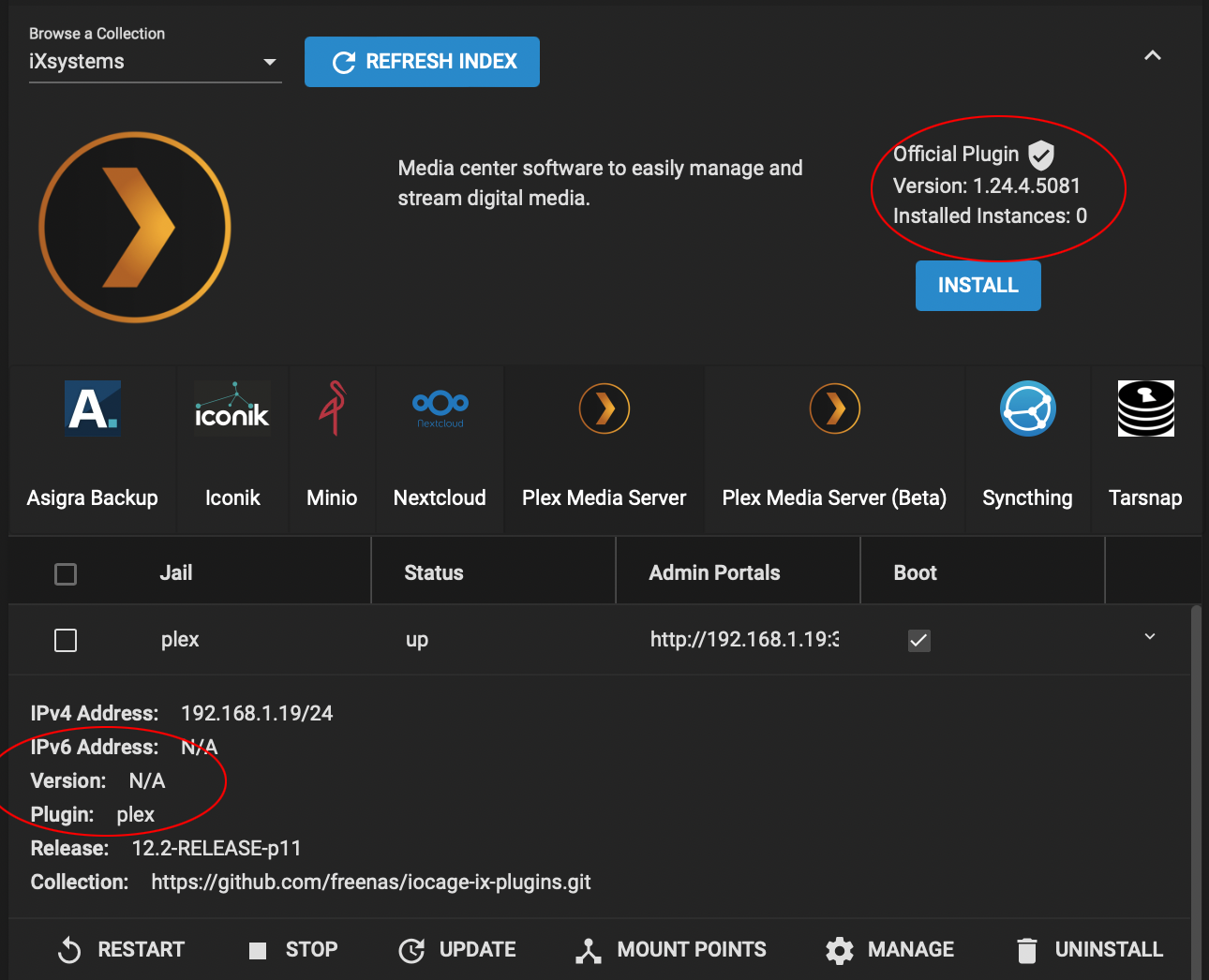Click the Official Plugin label
The image size is (1209, 980).
(956, 155)
